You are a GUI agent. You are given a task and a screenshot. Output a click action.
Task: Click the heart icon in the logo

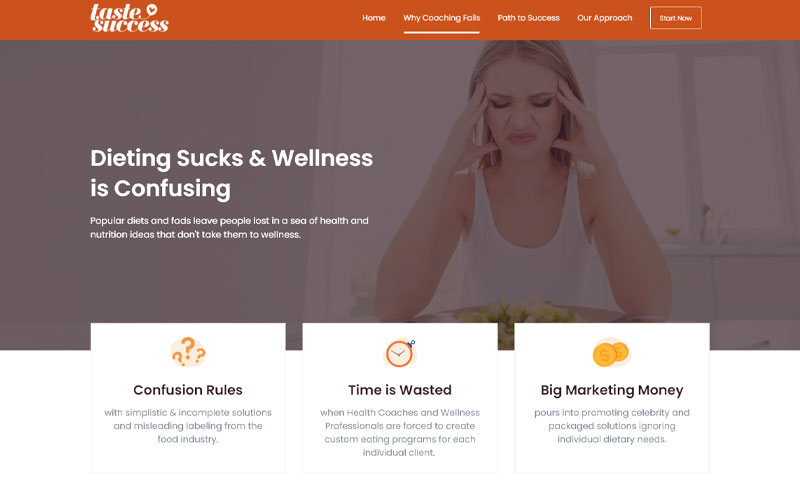tap(151, 10)
